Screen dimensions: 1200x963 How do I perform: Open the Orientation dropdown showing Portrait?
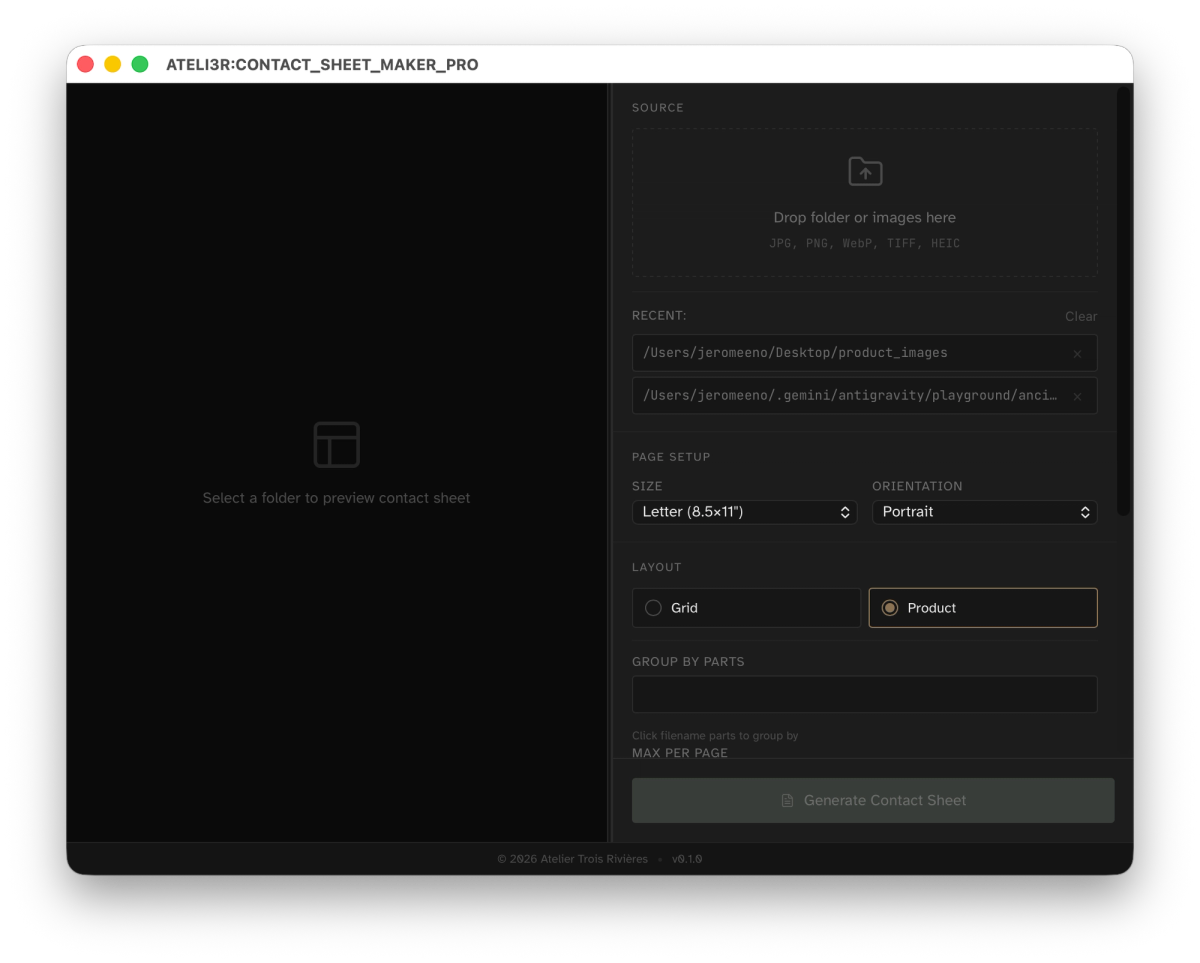[984, 511]
